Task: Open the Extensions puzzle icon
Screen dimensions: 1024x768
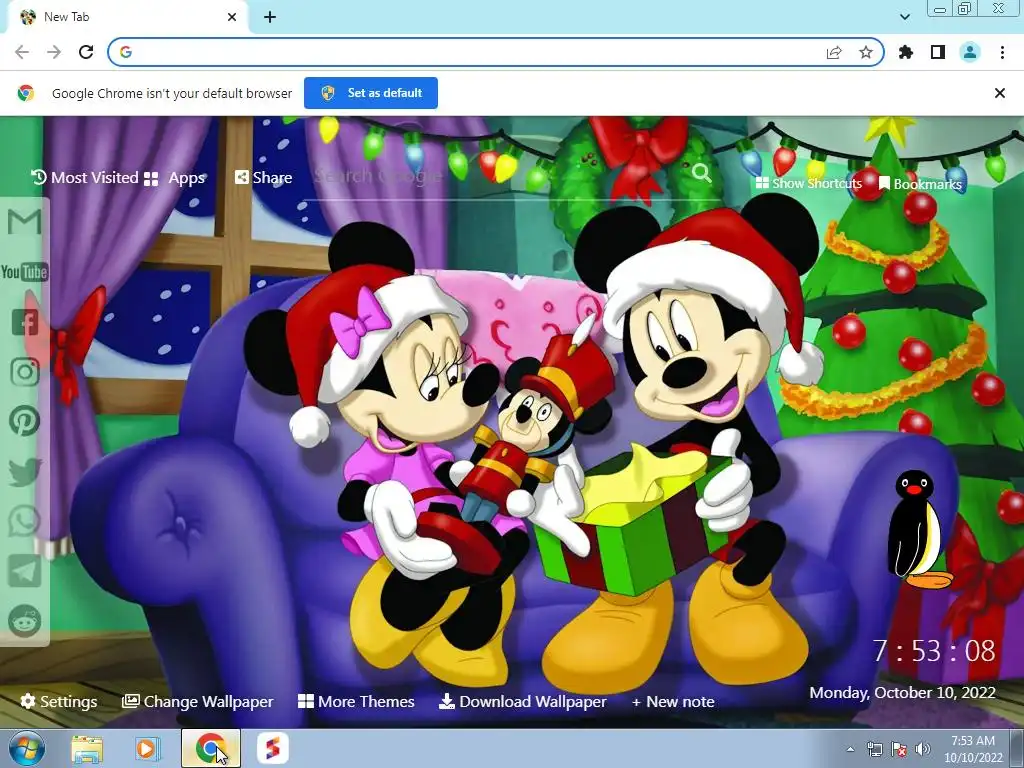Action: pyautogui.click(x=906, y=52)
